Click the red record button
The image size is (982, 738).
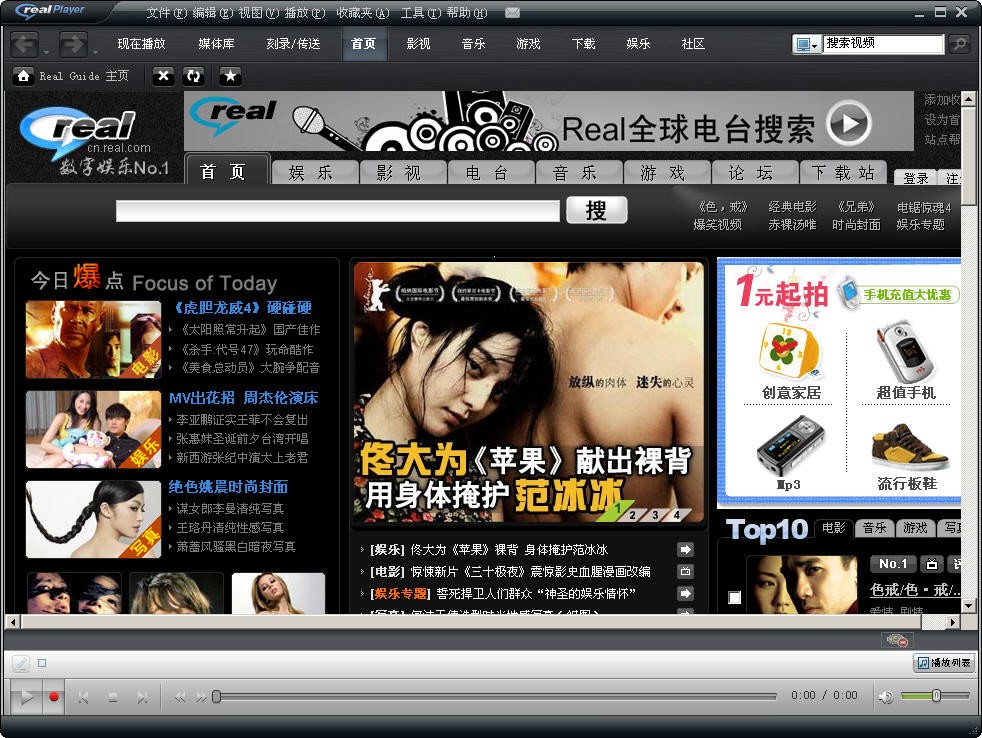54,696
